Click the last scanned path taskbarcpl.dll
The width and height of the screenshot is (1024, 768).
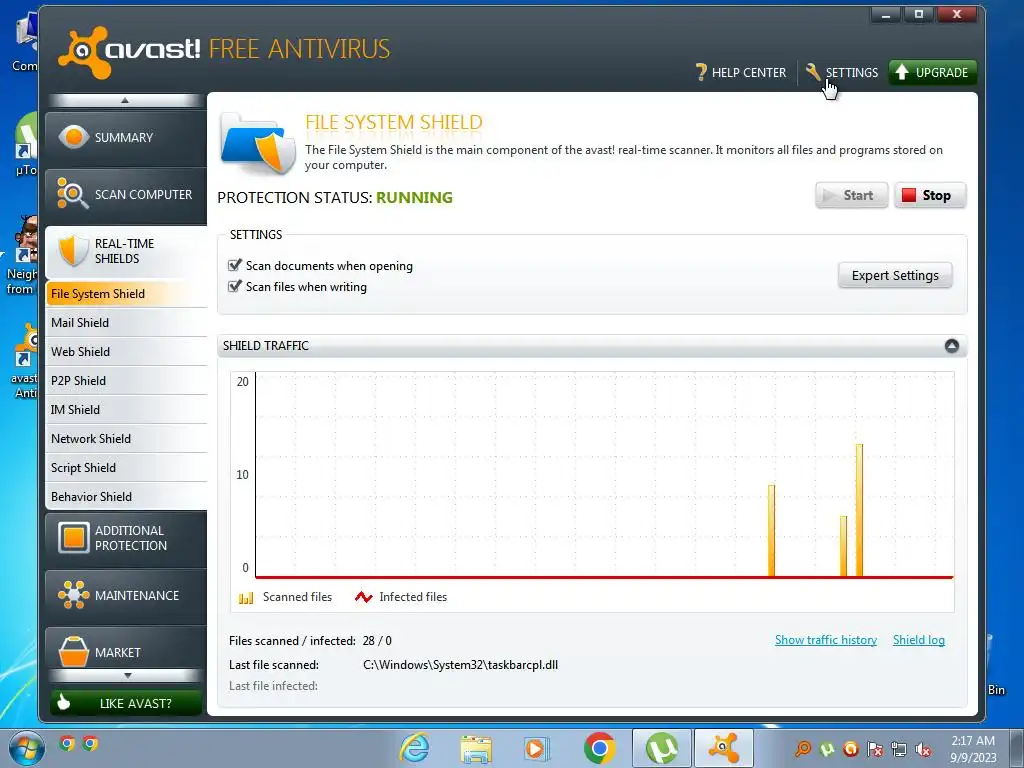(x=460, y=665)
